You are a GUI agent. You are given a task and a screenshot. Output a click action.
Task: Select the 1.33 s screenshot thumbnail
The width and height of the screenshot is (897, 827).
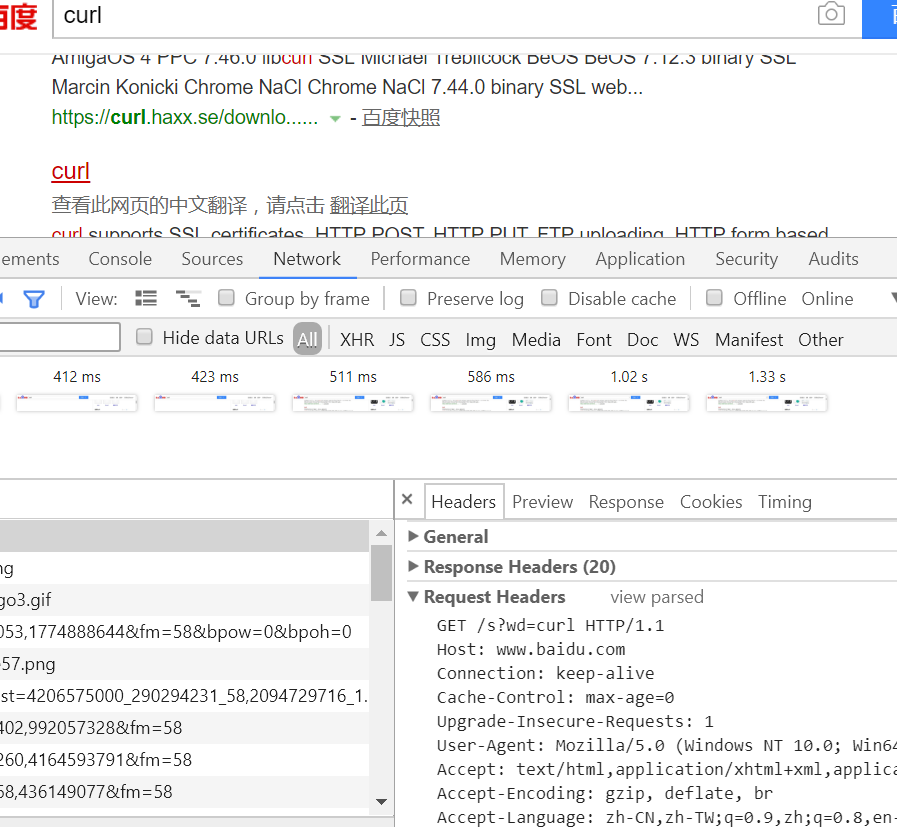pyautogui.click(x=767, y=403)
